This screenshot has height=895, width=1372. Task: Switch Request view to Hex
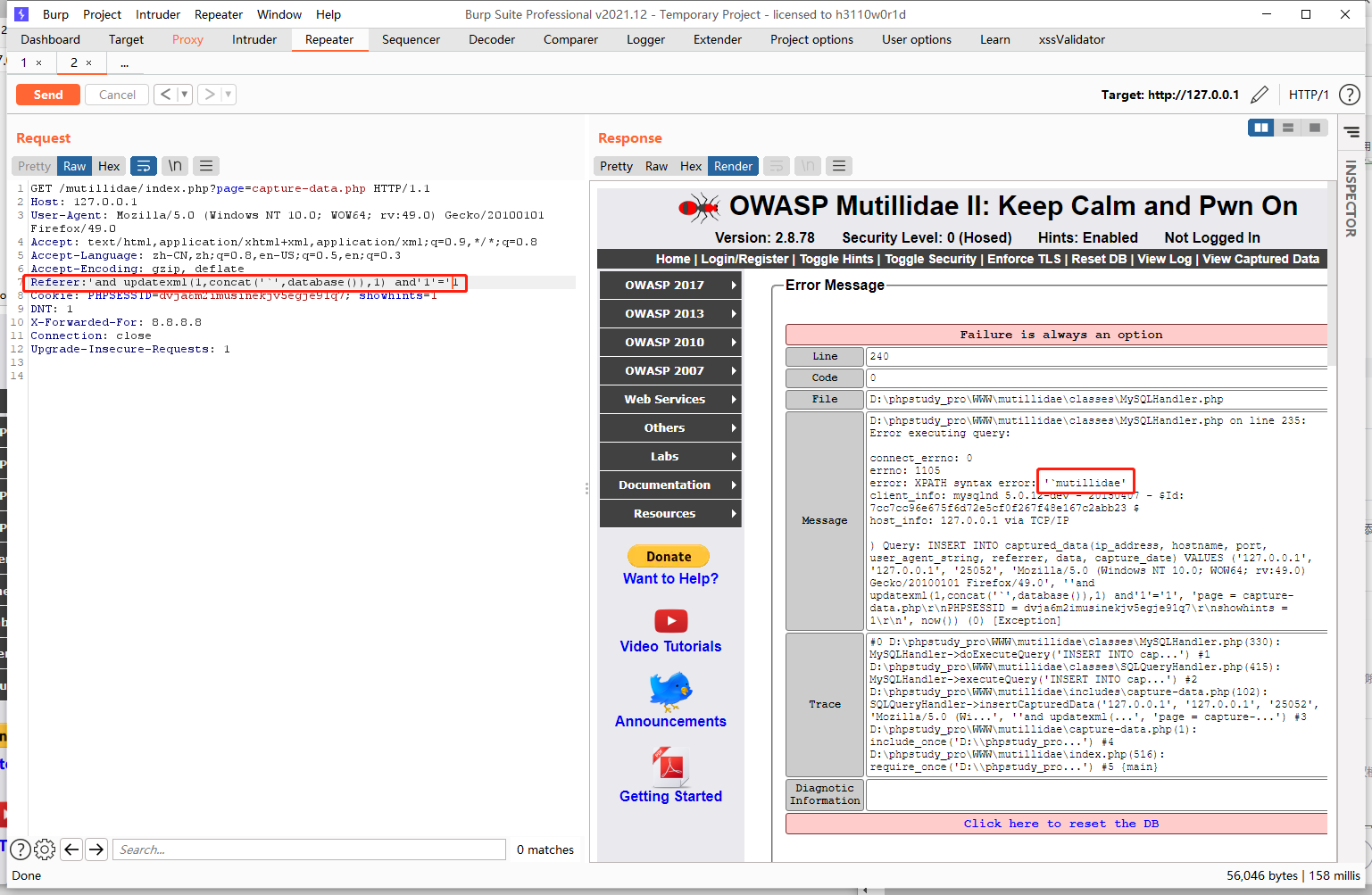click(109, 166)
